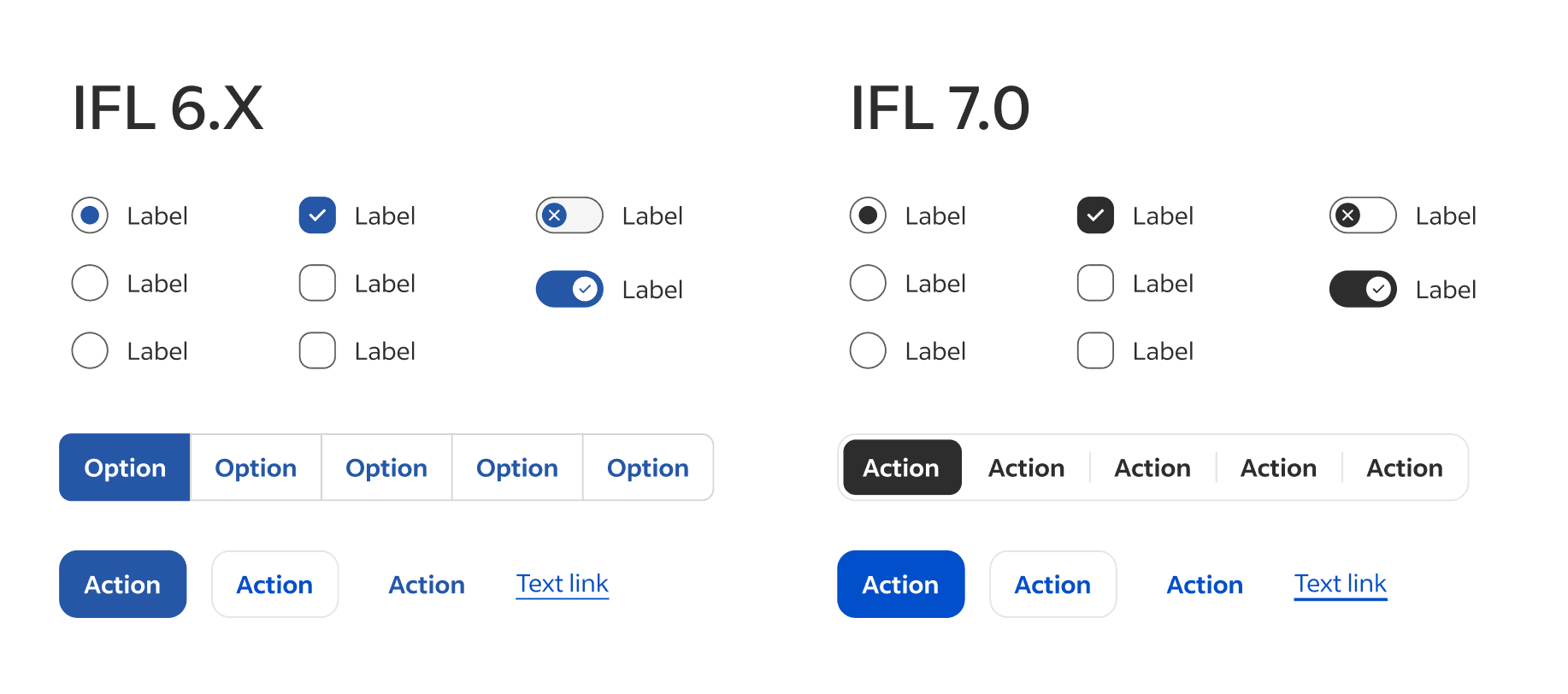Choose the last Option segment in IFL 6.X
The width and height of the screenshot is (1568, 694).
click(x=647, y=468)
